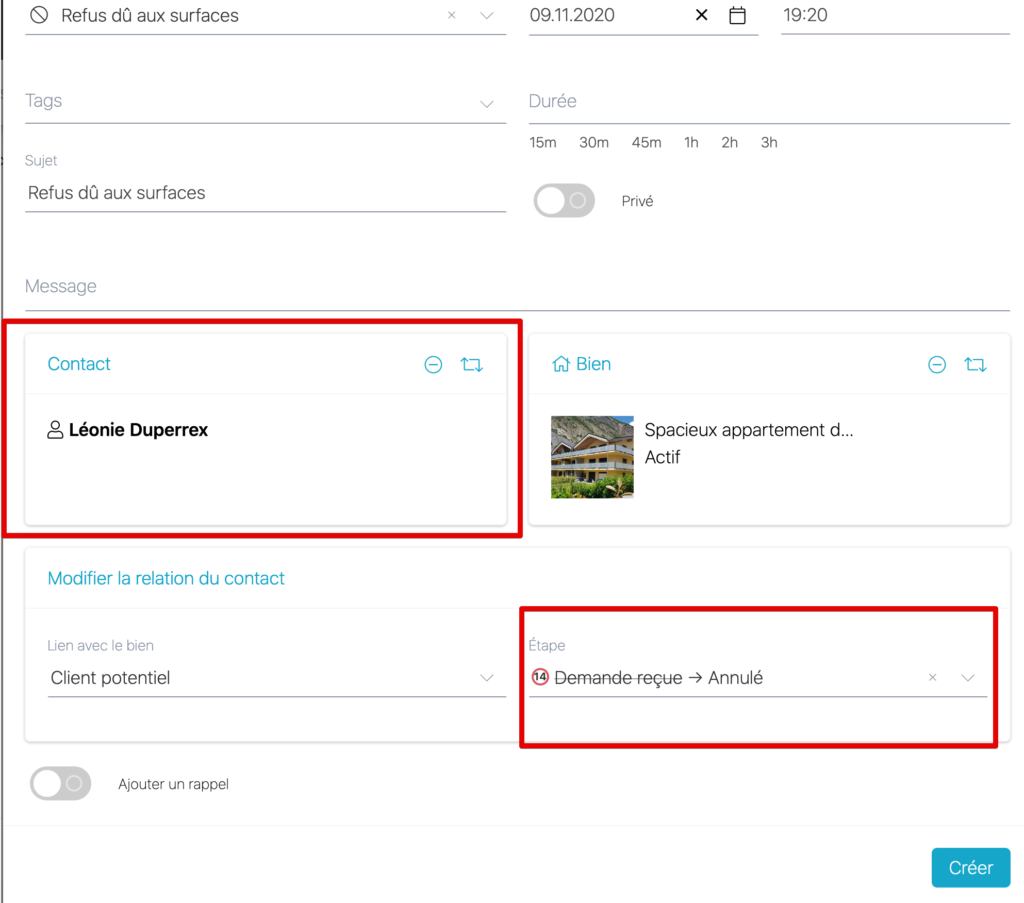The height and width of the screenshot is (903, 1024).
Task: Replace the property using the Bien swap icon
Action: [x=975, y=365]
